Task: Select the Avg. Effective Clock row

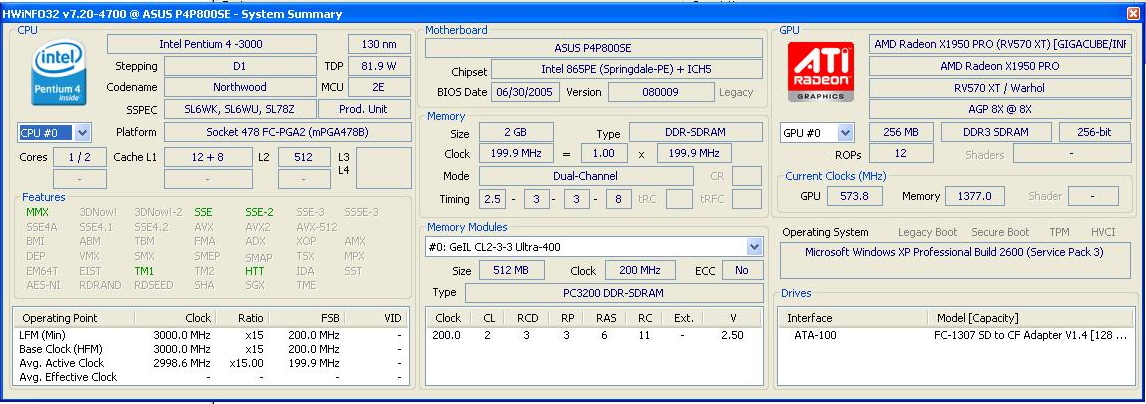Action: pyautogui.click(x=212, y=377)
